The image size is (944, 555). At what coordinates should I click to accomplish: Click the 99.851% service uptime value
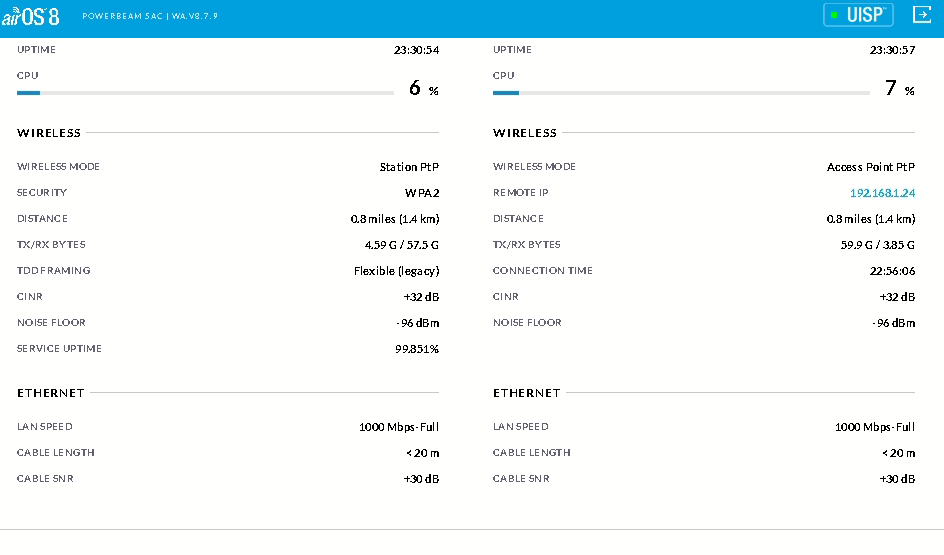[416, 349]
